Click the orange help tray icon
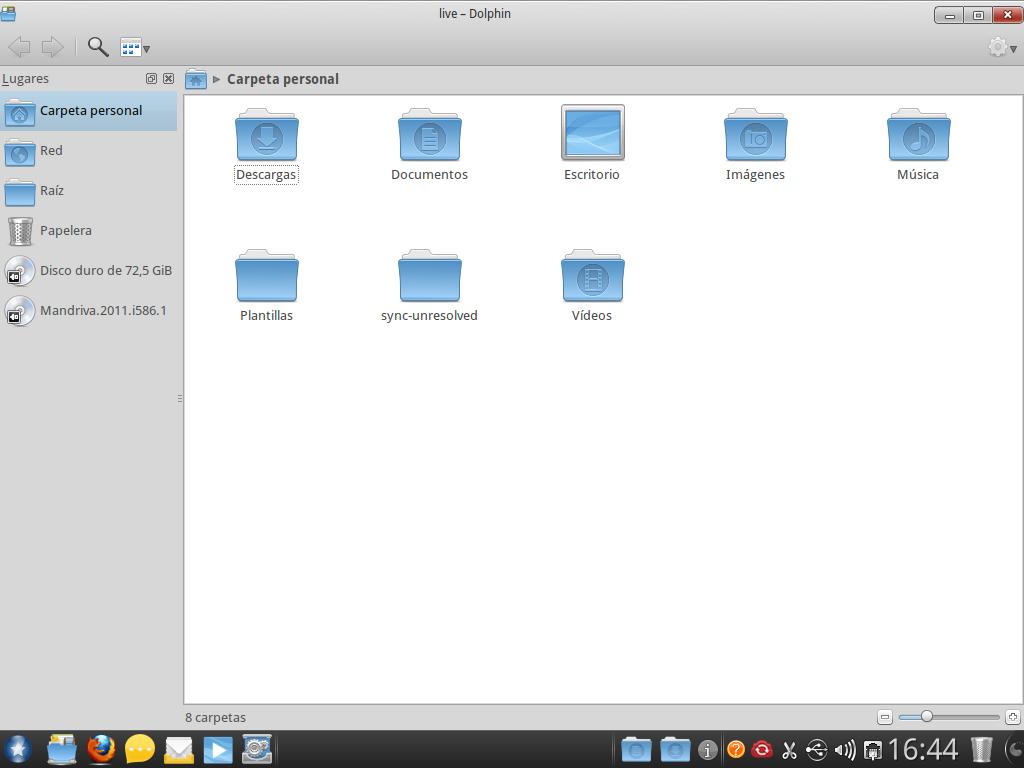1024x768 pixels. tap(737, 748)
